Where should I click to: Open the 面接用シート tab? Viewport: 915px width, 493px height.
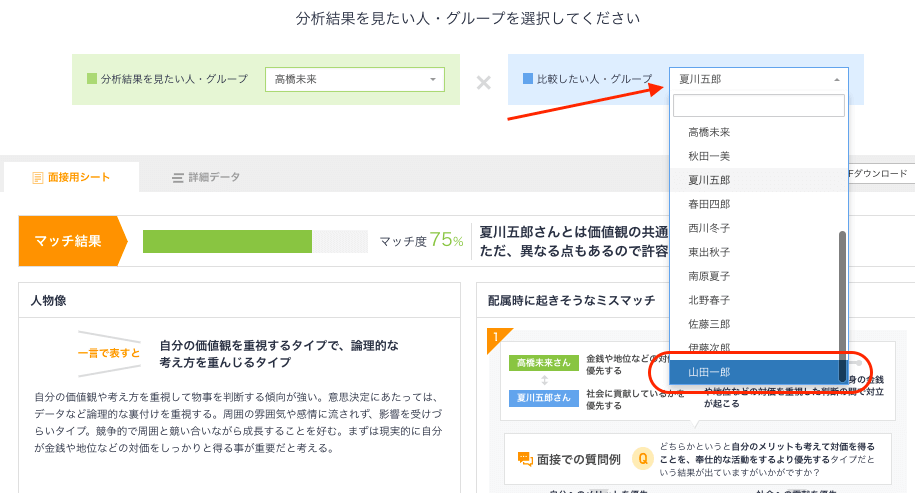[x=71, y=177]
